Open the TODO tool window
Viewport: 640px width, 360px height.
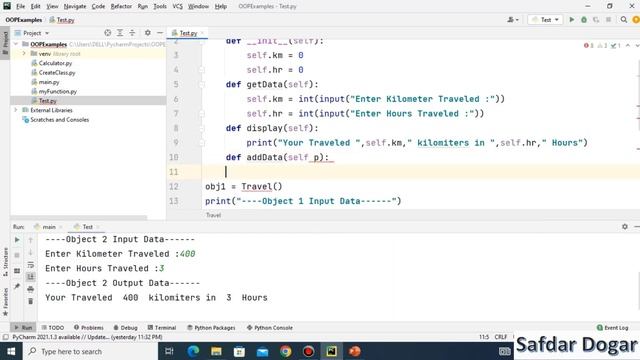pyautogui.click(x=53, y=327)
